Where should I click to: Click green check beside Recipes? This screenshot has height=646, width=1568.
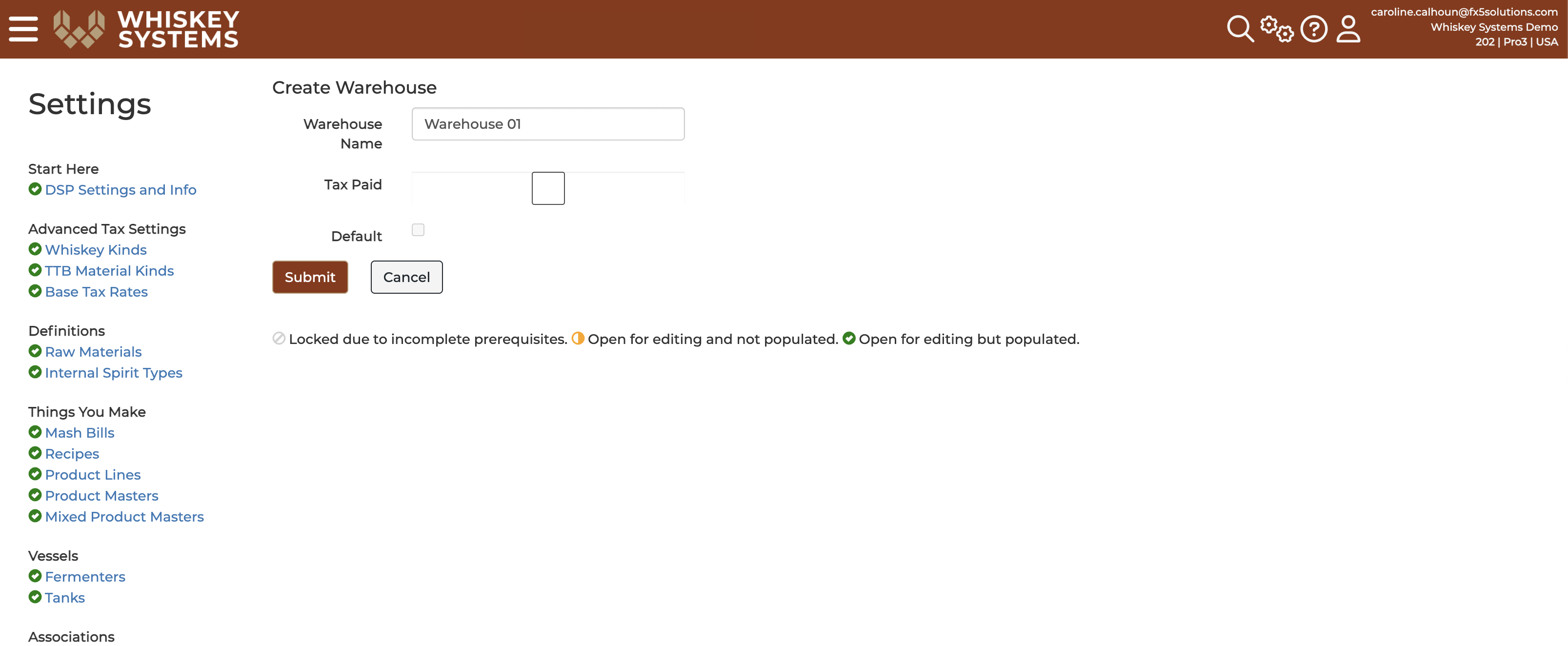(x=35, y=453)
